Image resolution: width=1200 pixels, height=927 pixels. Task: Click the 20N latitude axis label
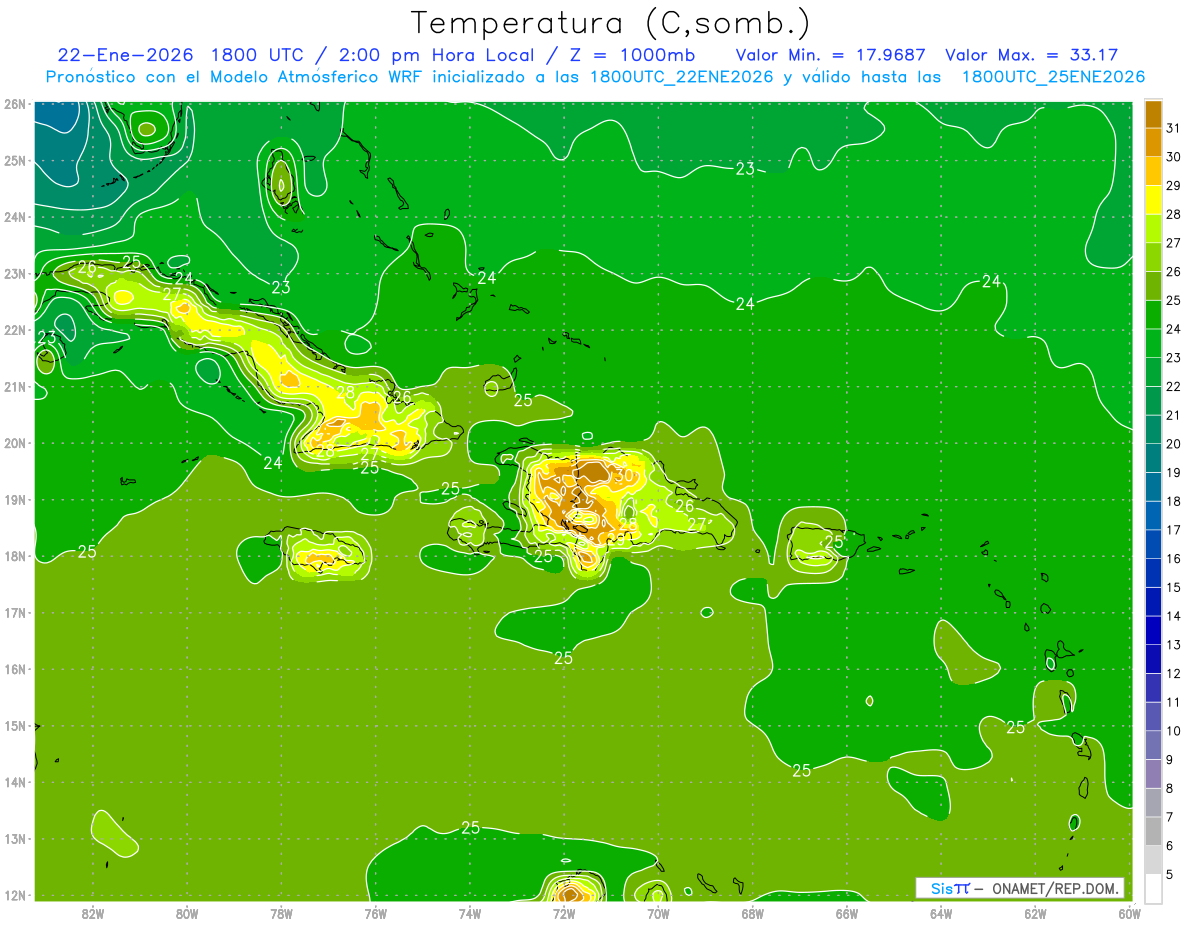tap(15, 443)
